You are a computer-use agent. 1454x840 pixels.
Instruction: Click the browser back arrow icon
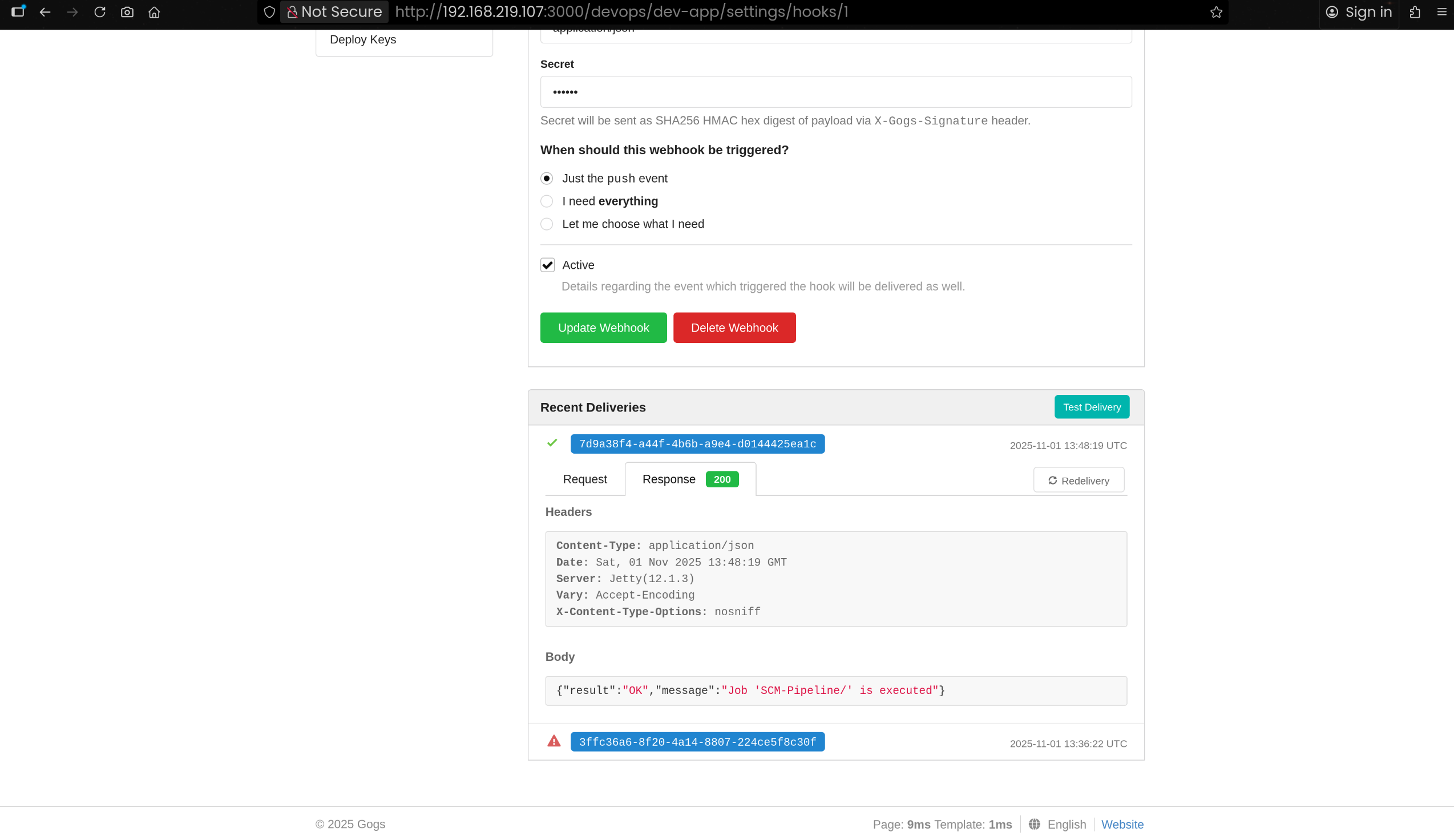click(45, 12)
